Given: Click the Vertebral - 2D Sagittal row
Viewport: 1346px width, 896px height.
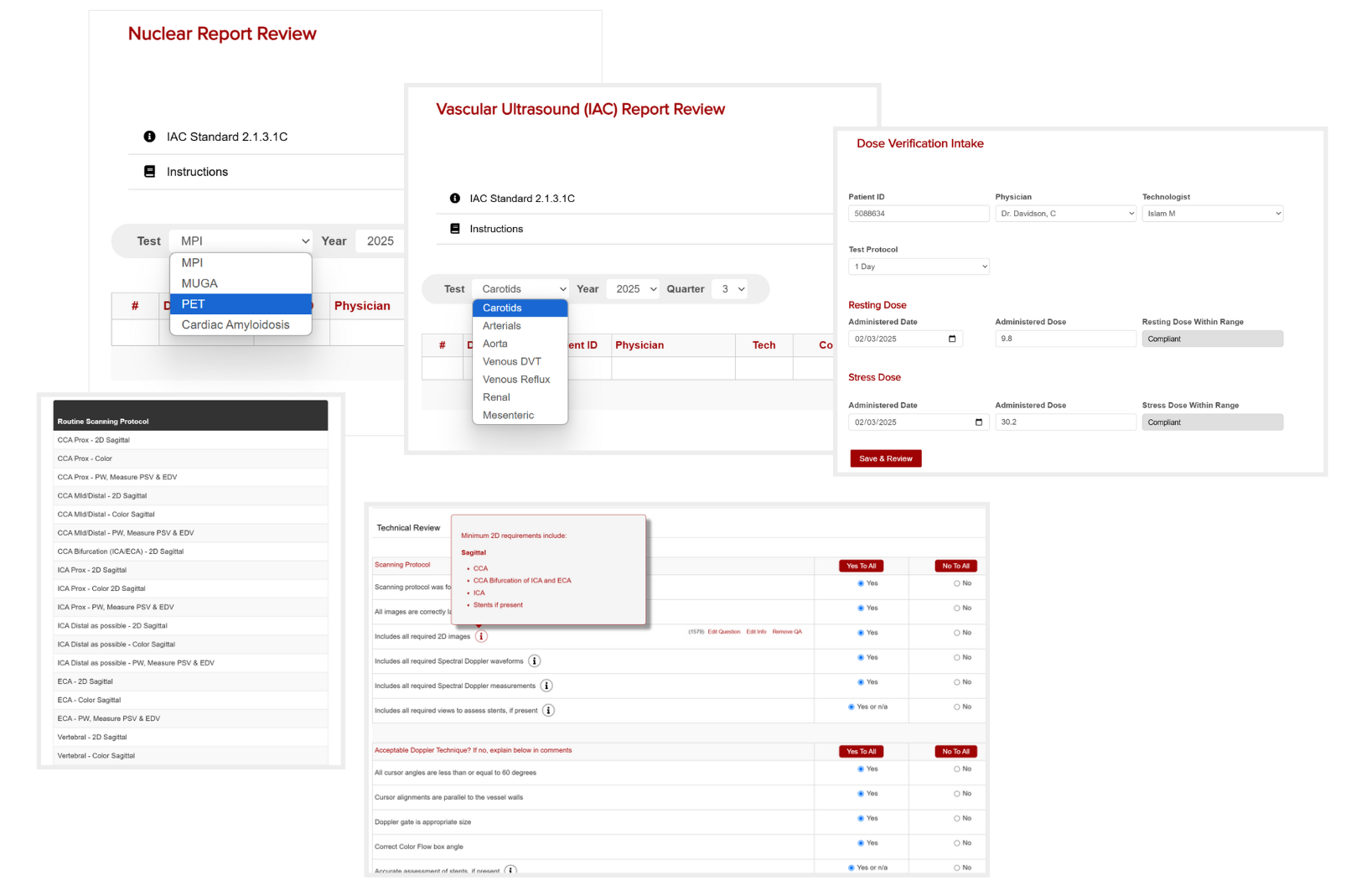Looking at the screenshot, I should (x=191, y=738).
